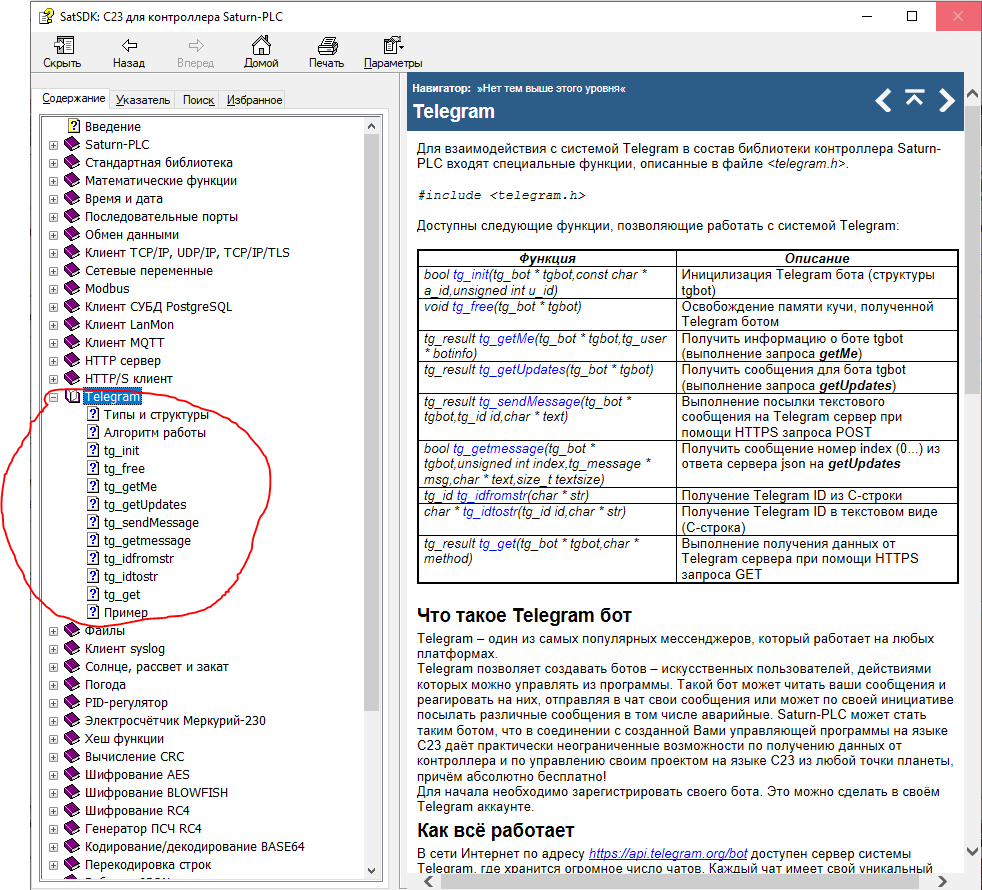Image resolution: width=982 pixels, height=890 pixels.
Task: Open the tg_getmessage link in table
Action: click(x=498, y=449)
